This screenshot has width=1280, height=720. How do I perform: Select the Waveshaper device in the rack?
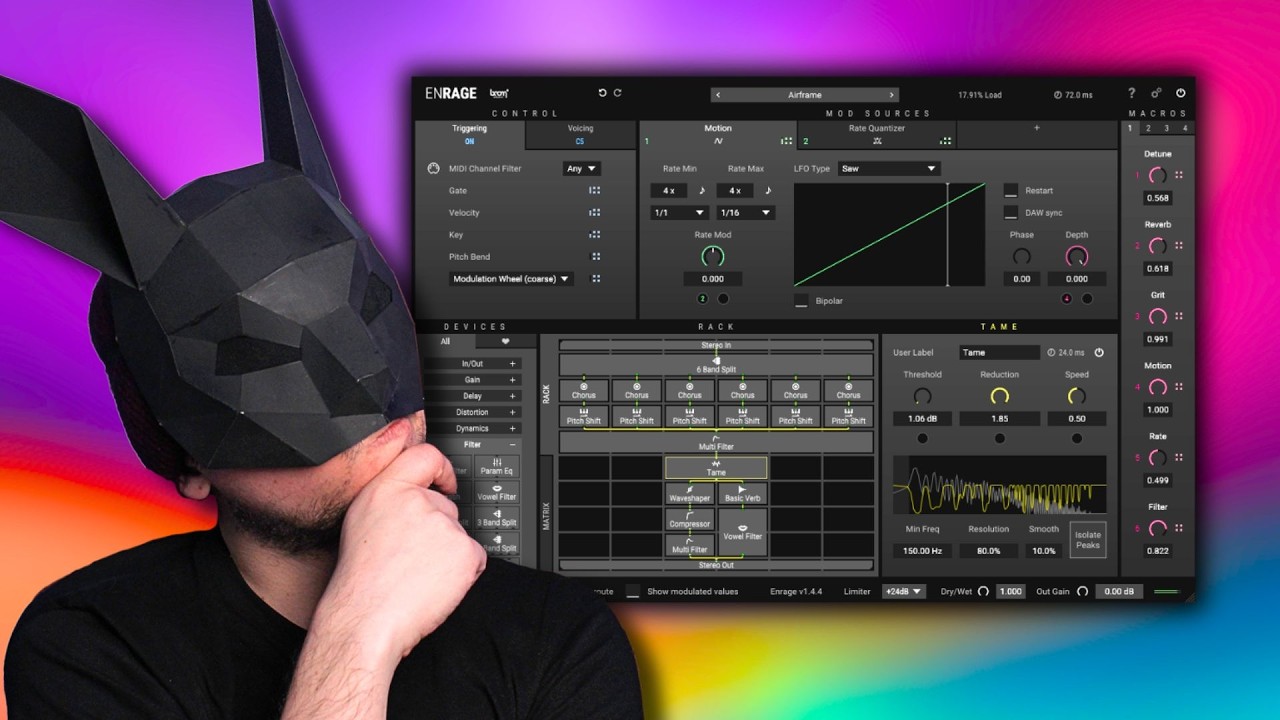click(x=689, y=493)
